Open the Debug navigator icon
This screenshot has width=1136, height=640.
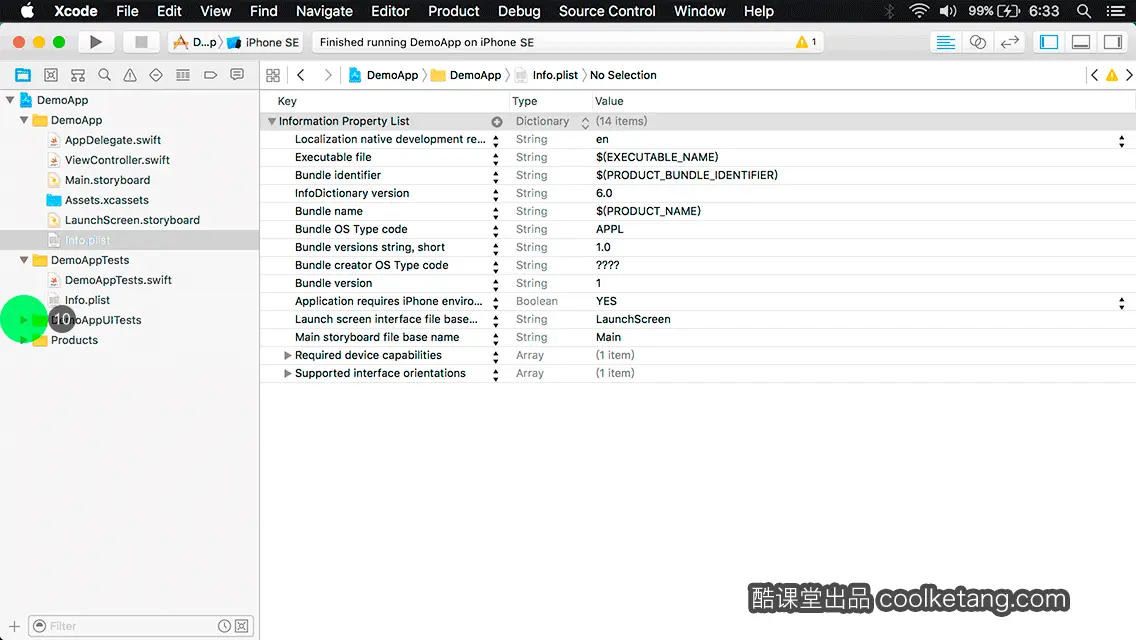tap(183, 75)
